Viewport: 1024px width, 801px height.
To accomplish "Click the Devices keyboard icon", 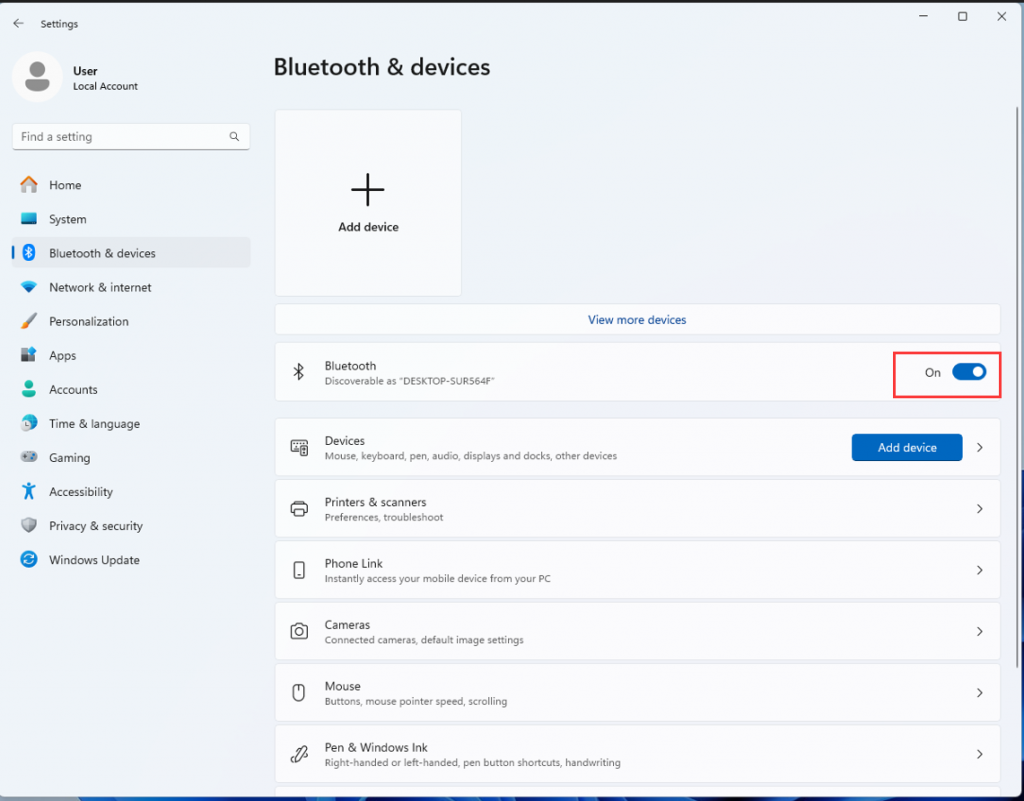I will click(299, 447).
